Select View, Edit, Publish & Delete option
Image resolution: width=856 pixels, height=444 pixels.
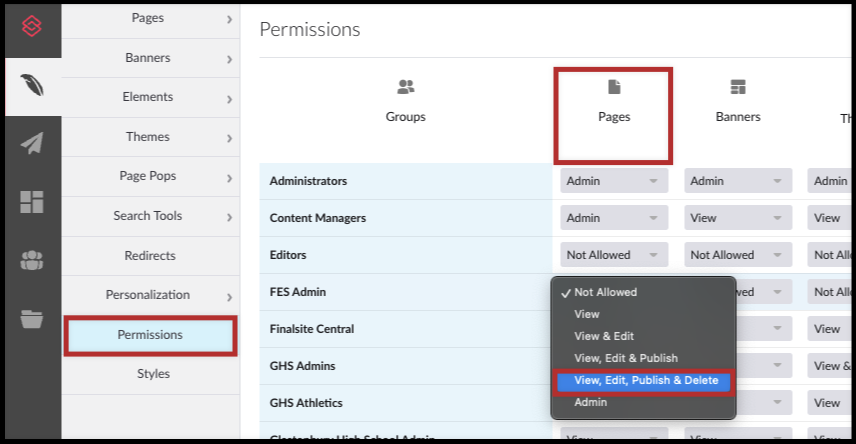pos(643,381)
